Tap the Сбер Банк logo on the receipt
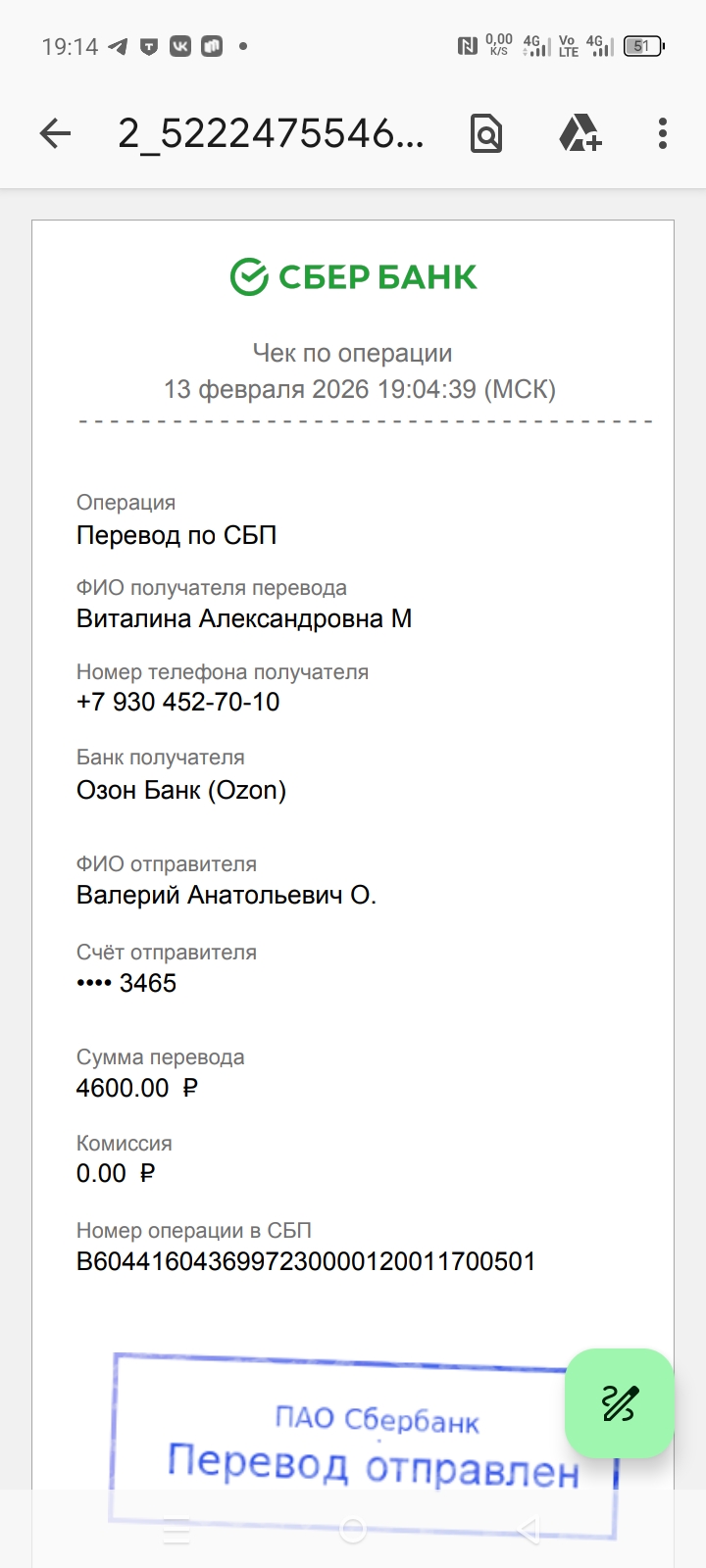 click(353, 277)
